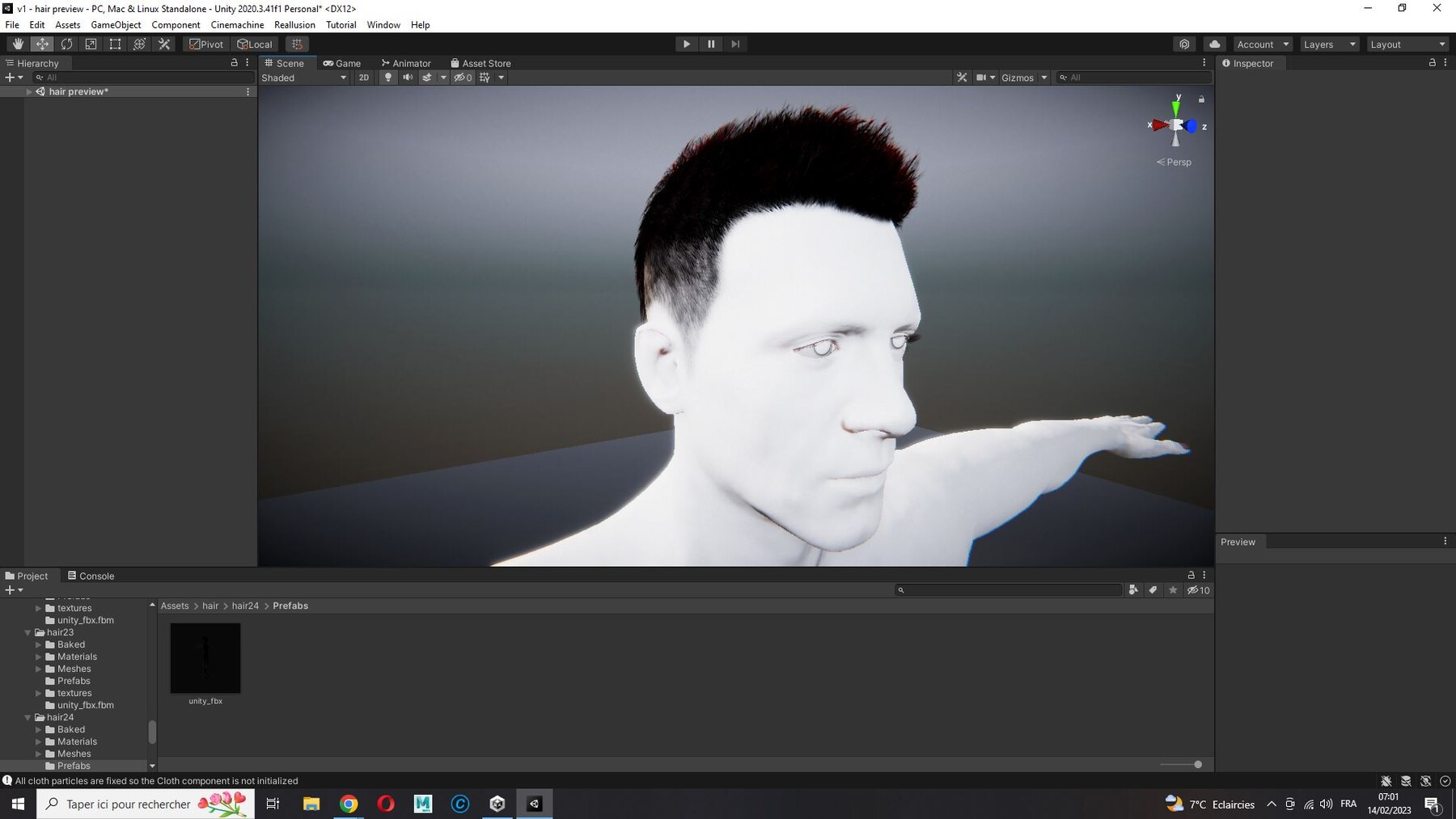
Task: Add new object in Hierarchy with plus
Action: coord(14,78)
